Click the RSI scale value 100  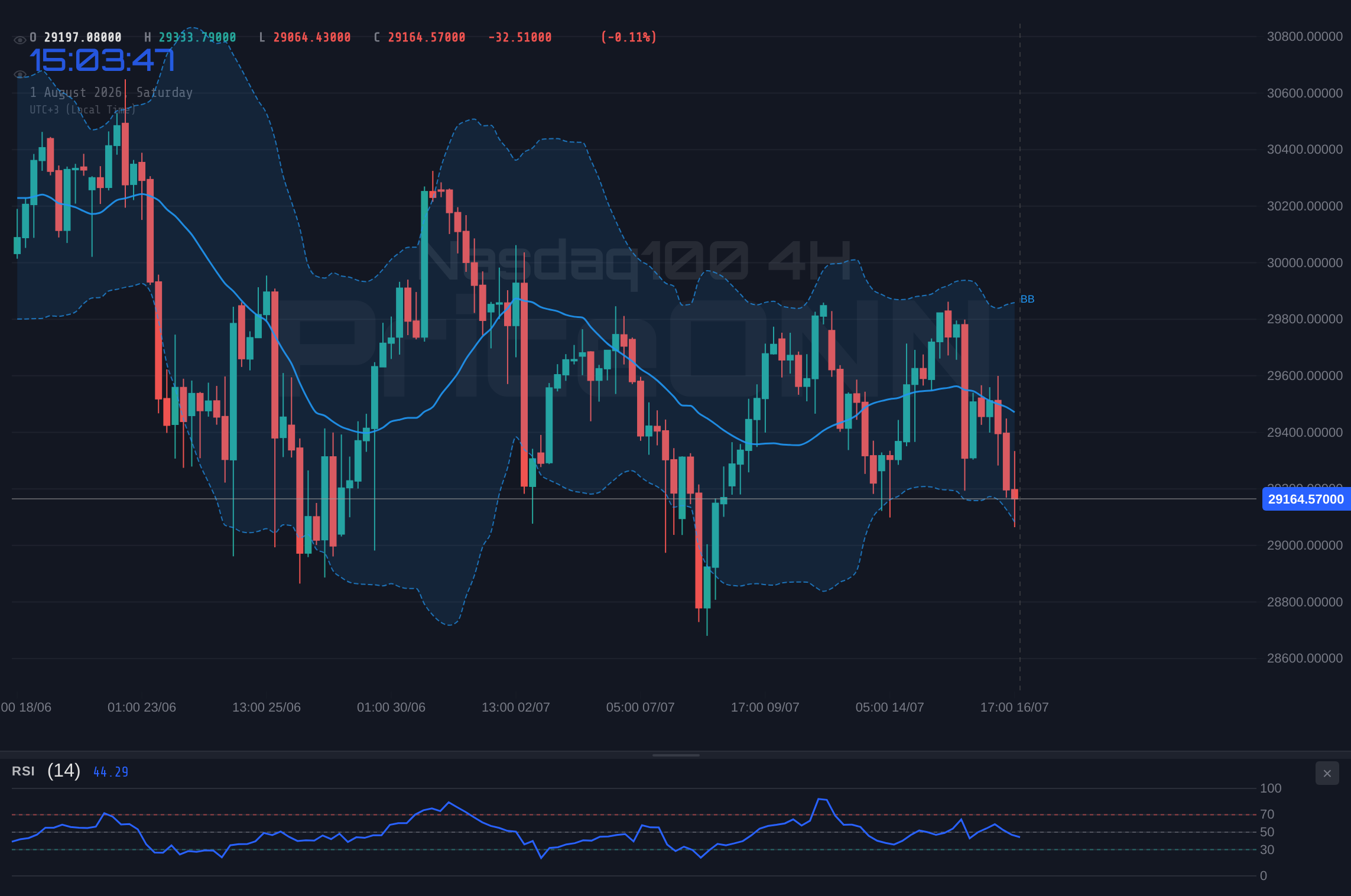[x=1271, y=788]
